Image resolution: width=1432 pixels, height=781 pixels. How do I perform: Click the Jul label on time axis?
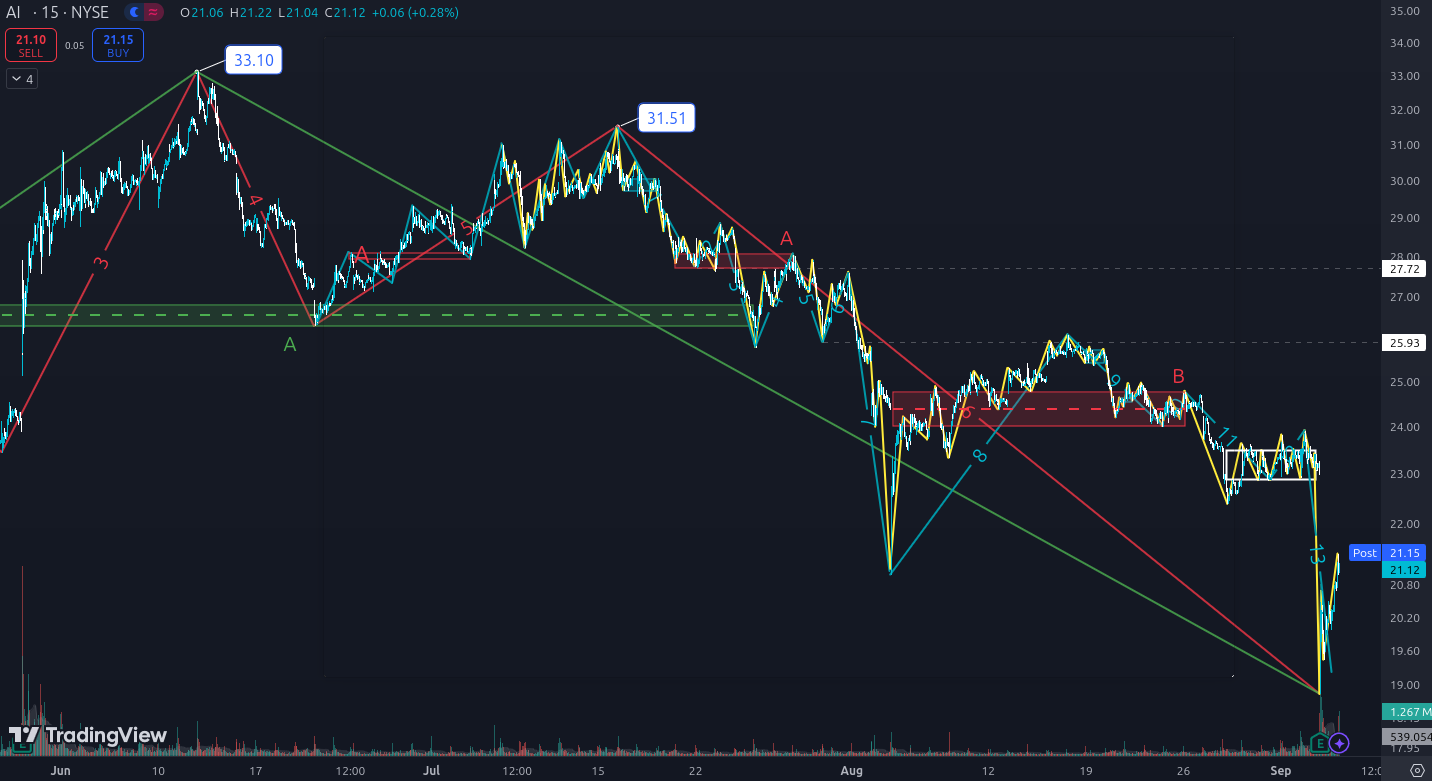point(431,771)
